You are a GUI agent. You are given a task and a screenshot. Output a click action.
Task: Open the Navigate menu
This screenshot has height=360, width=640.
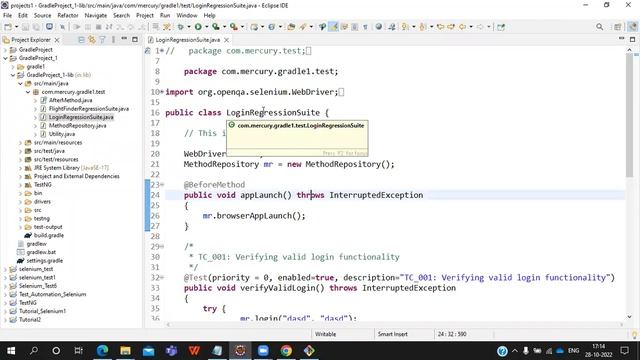[x=96, y=16]
